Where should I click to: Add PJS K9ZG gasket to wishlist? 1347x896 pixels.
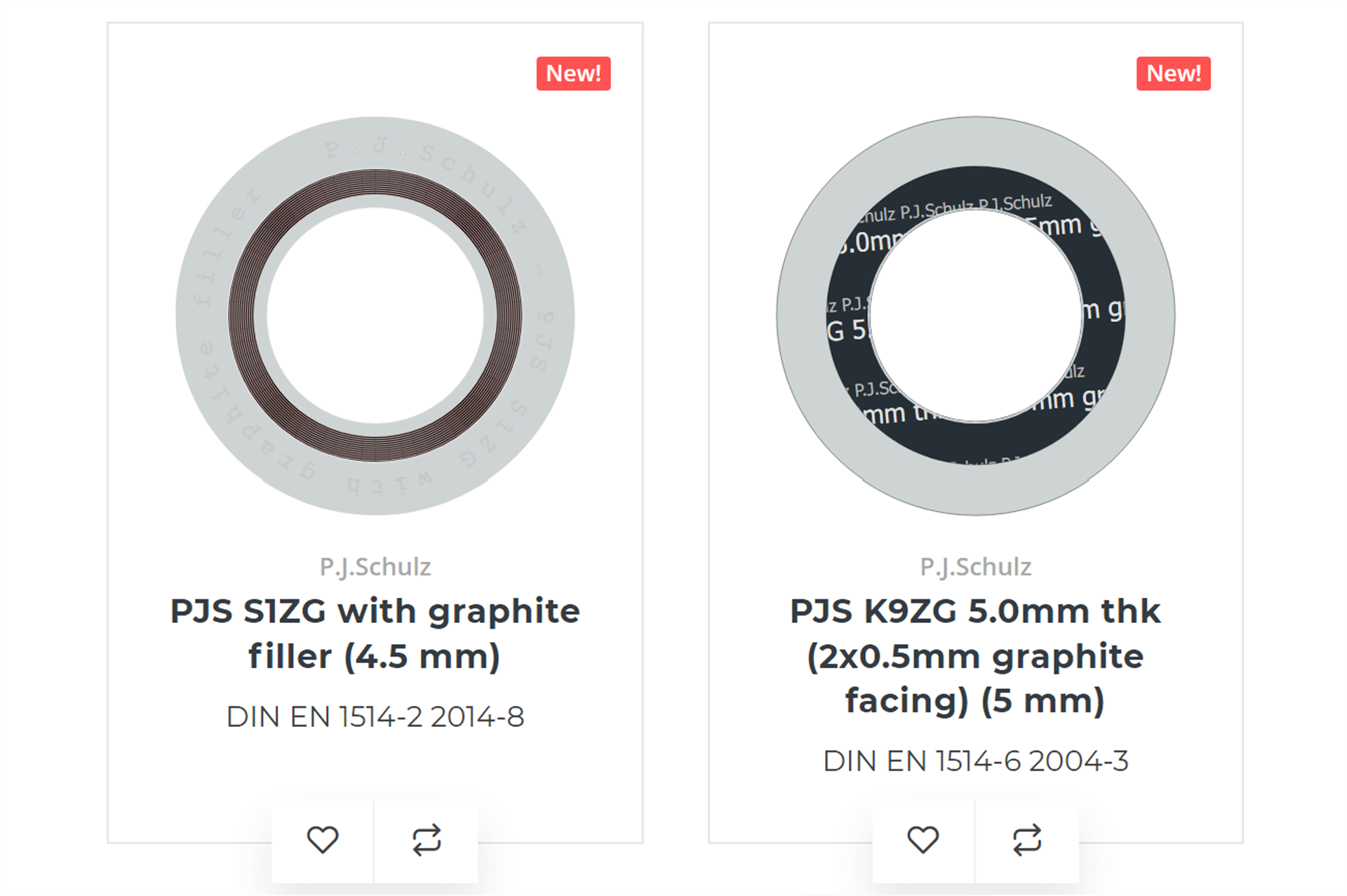click(x=923, y=840)
